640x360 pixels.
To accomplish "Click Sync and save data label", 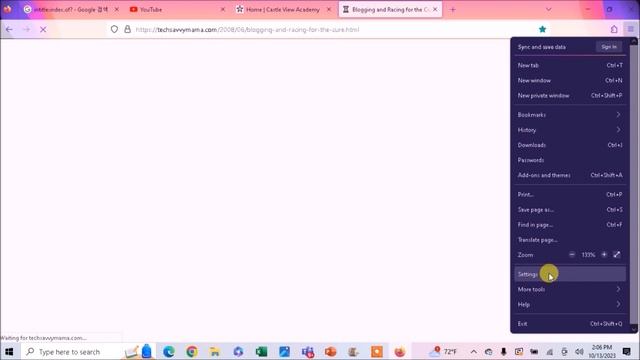I will pos(542,47).
